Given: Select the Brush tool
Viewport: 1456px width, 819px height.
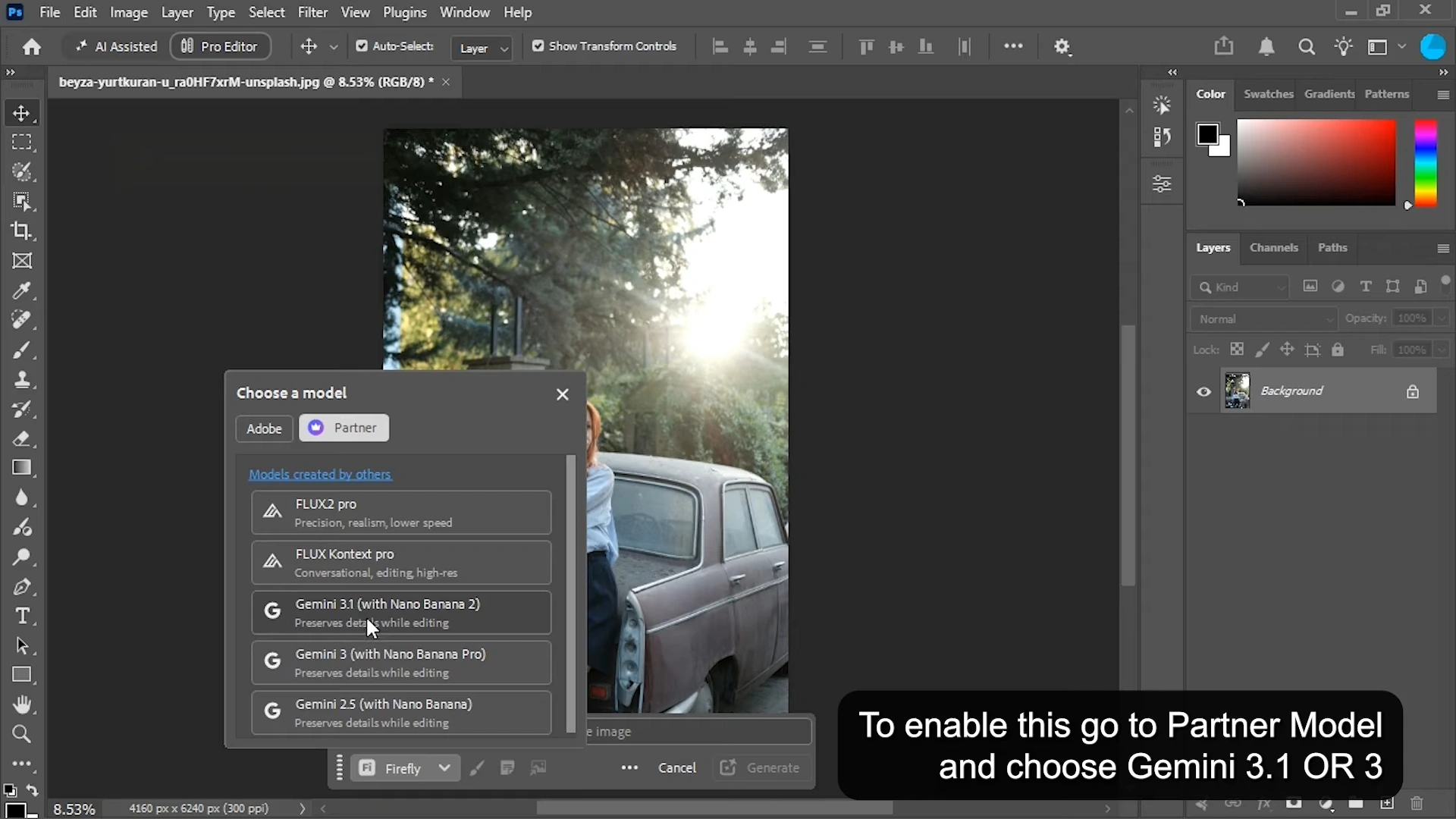Looking at the screenshot, I should pos(21,350).
